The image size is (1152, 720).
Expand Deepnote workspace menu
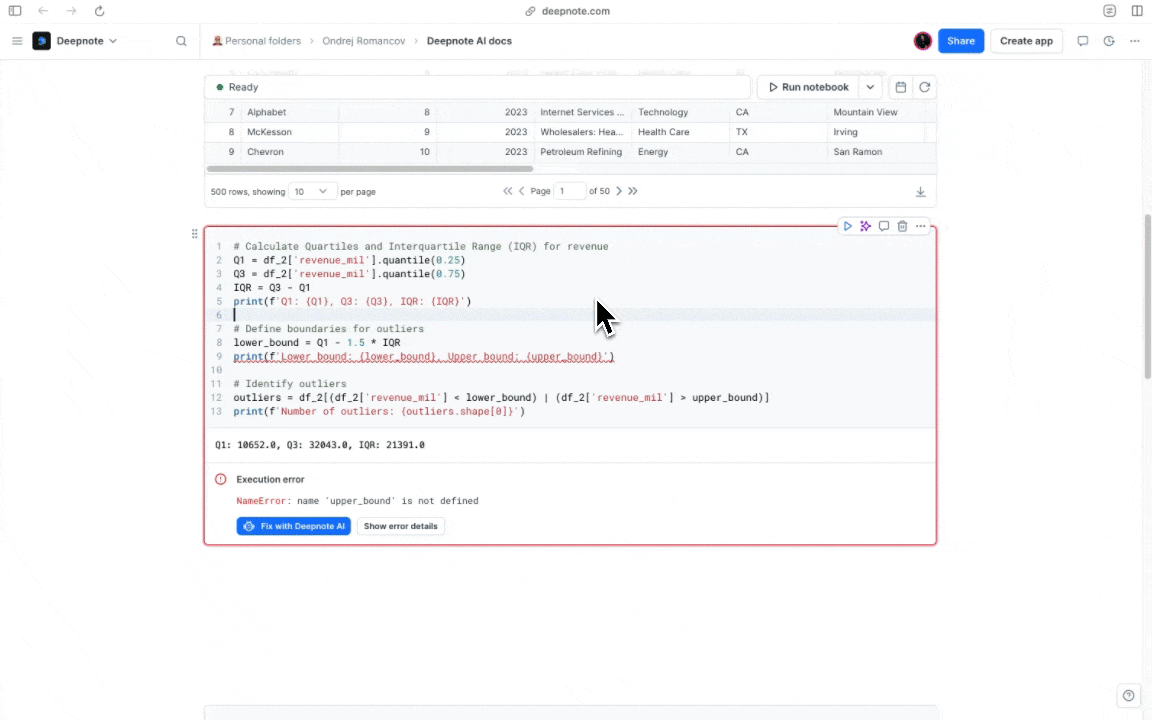[75, 41]
